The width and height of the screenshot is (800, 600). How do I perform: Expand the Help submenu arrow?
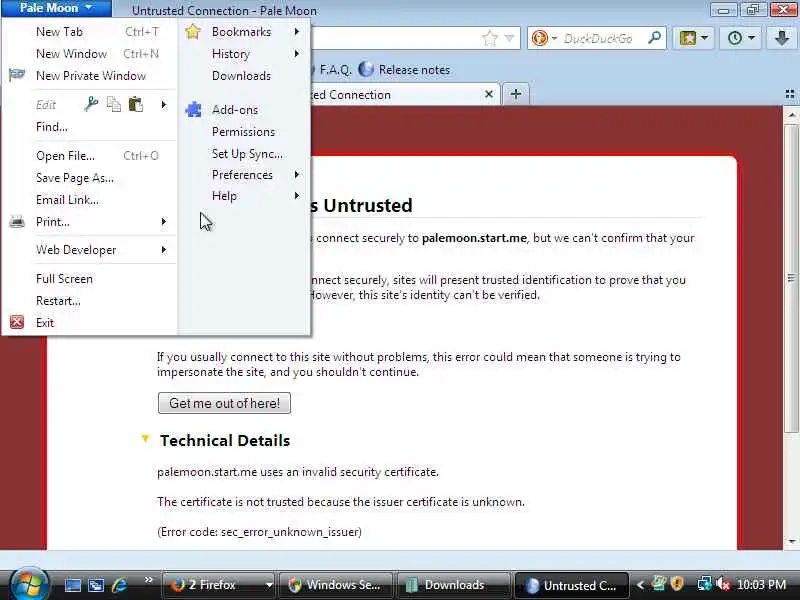(296, 196)
